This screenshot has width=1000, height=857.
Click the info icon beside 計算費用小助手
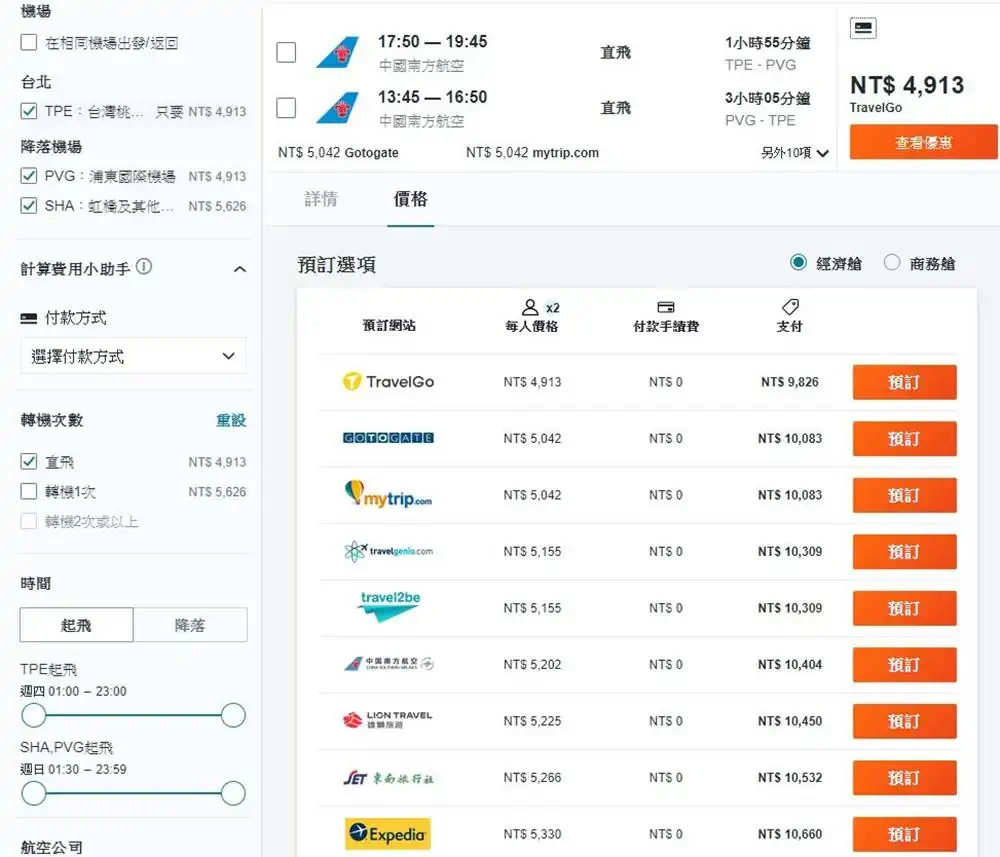[x=145, y=267]
